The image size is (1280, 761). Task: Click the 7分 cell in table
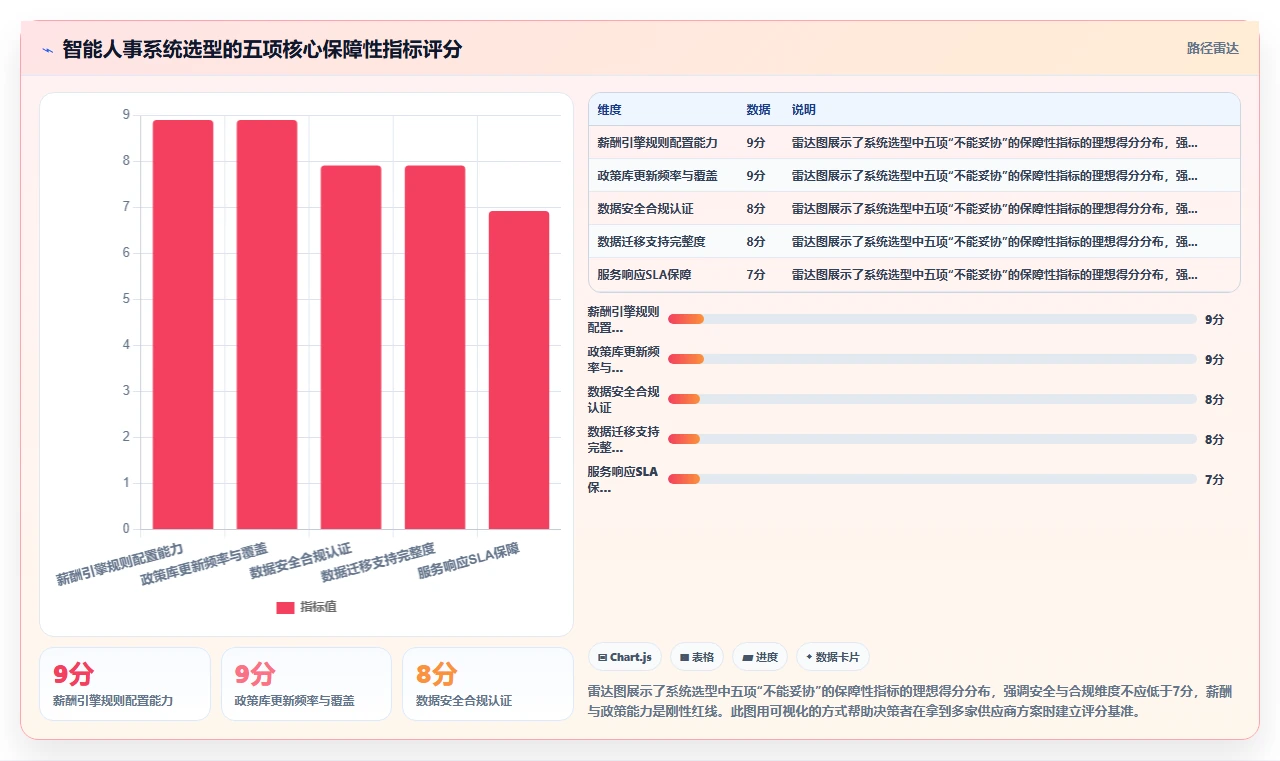click(x=755, y=274)
